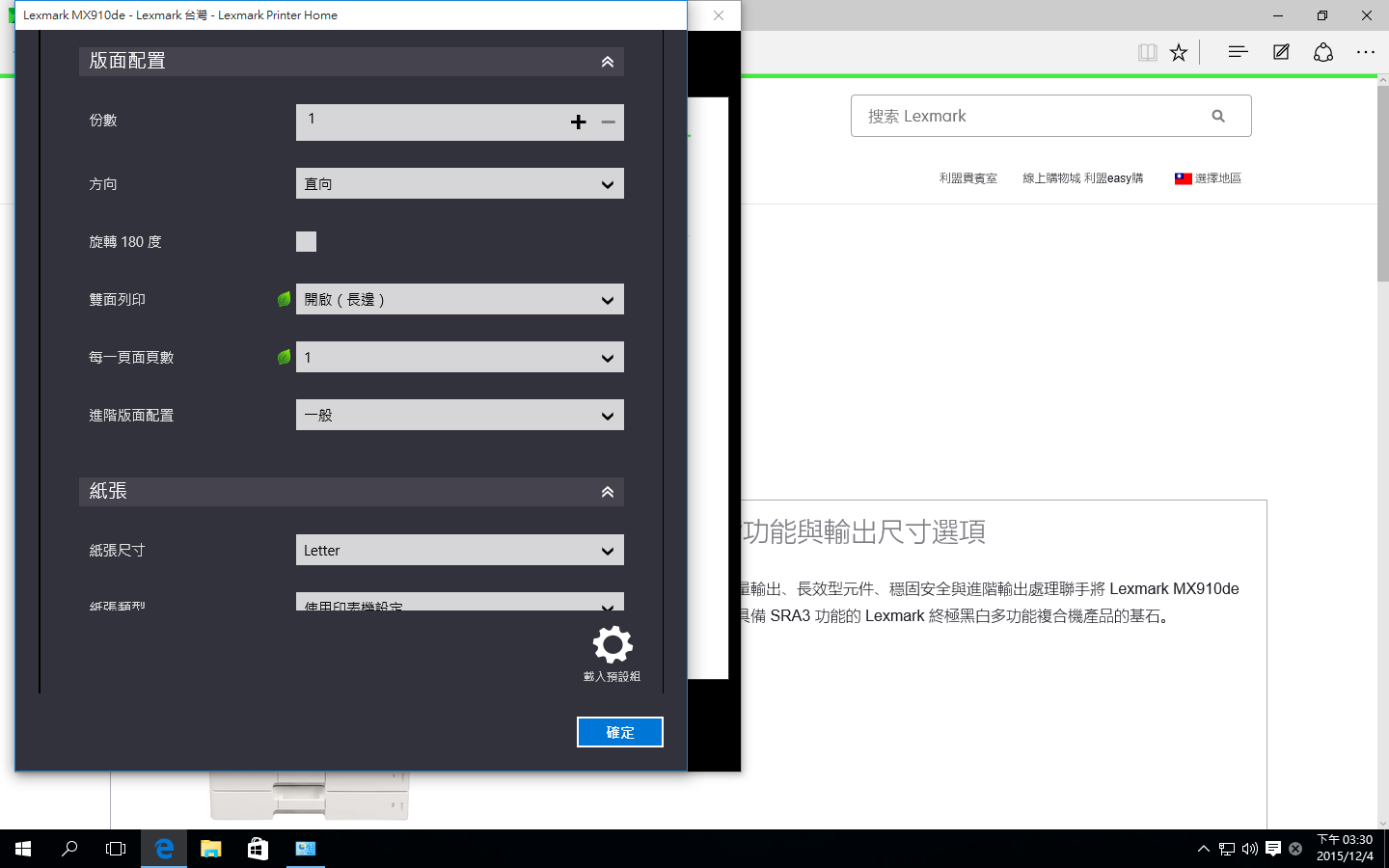The height and width of the screenshot is (868, 1389).
Task: Decrease copies with the minus button
Action: coord(608,122)
